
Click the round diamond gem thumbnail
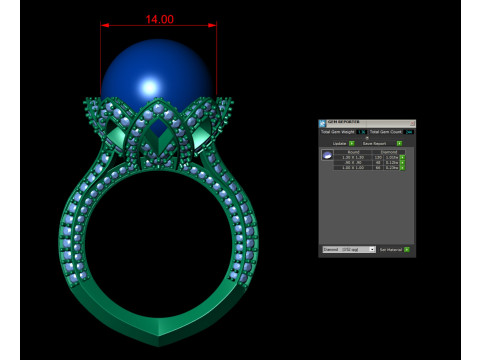tap(327, 155)
